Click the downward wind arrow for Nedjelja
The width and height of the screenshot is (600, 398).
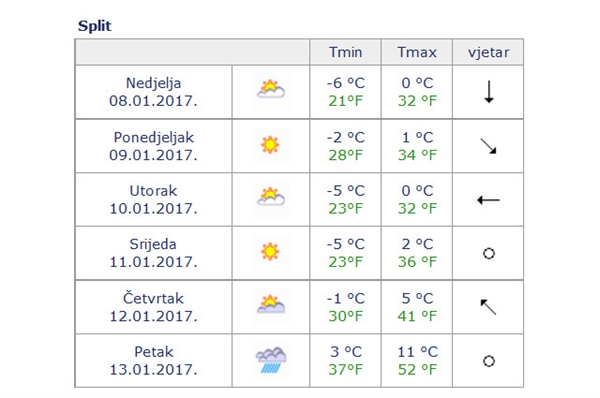(x=489, y=92)
